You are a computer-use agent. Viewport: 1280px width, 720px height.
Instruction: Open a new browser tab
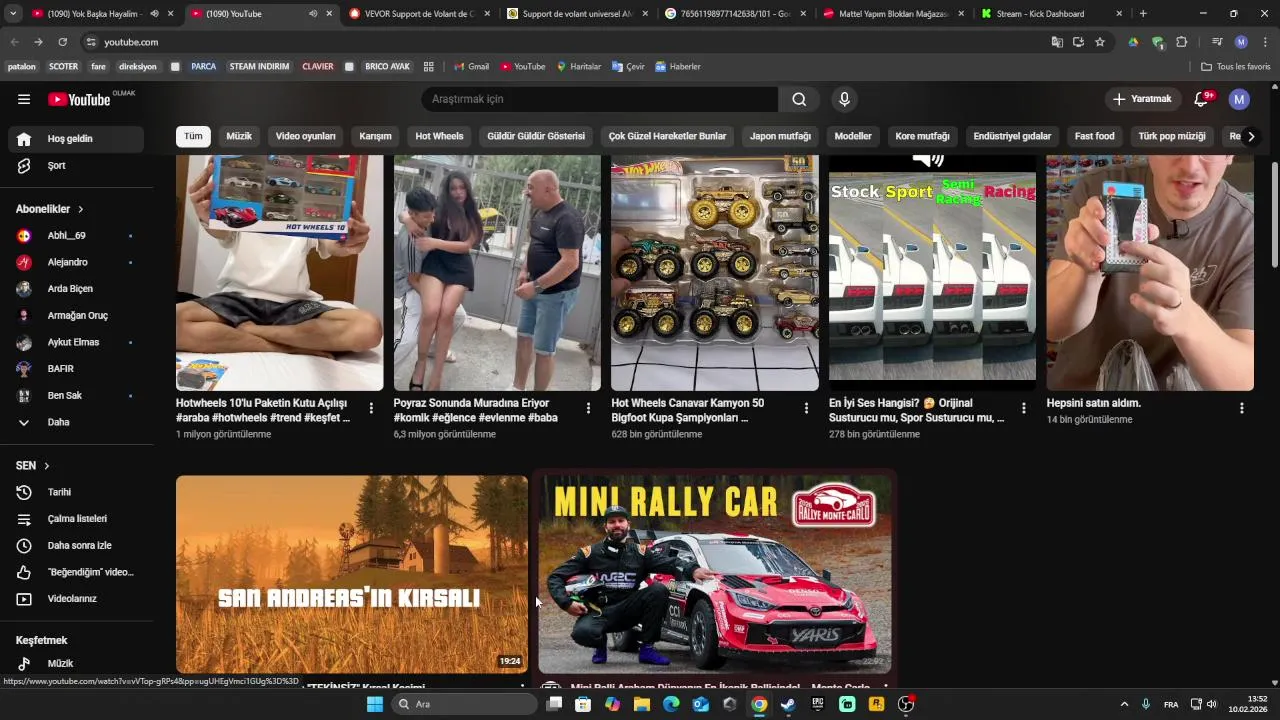(1143, 14)
